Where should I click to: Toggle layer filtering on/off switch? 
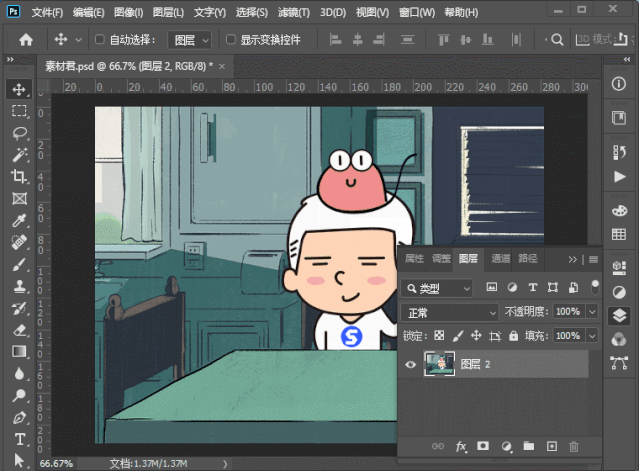click(595, 287)
